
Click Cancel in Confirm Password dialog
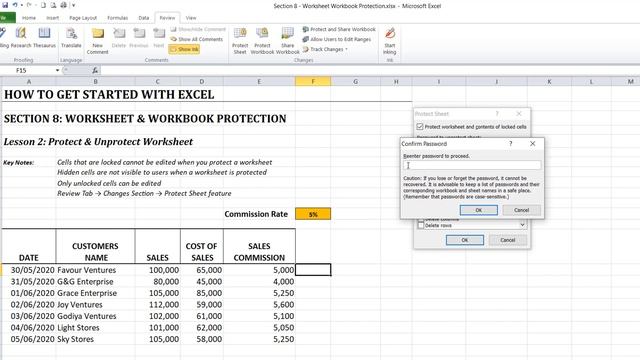[x=522, y=210]
